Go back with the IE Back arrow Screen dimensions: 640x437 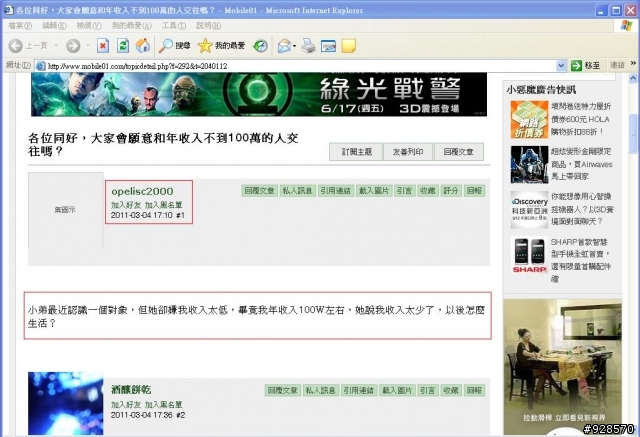coord(16,46)
